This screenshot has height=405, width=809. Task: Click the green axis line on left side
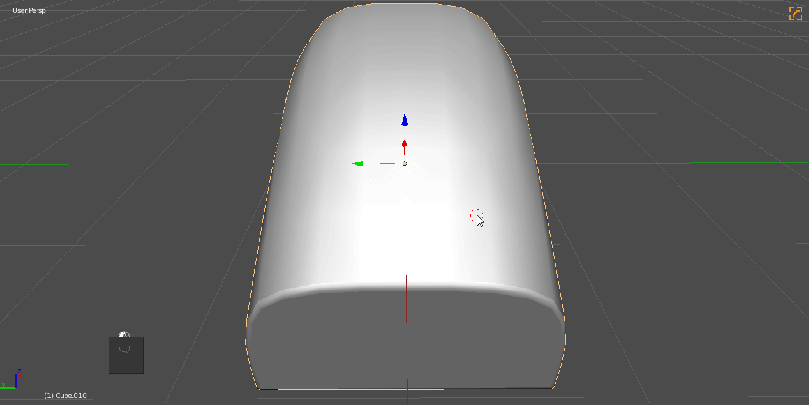[x=35, y=164]
